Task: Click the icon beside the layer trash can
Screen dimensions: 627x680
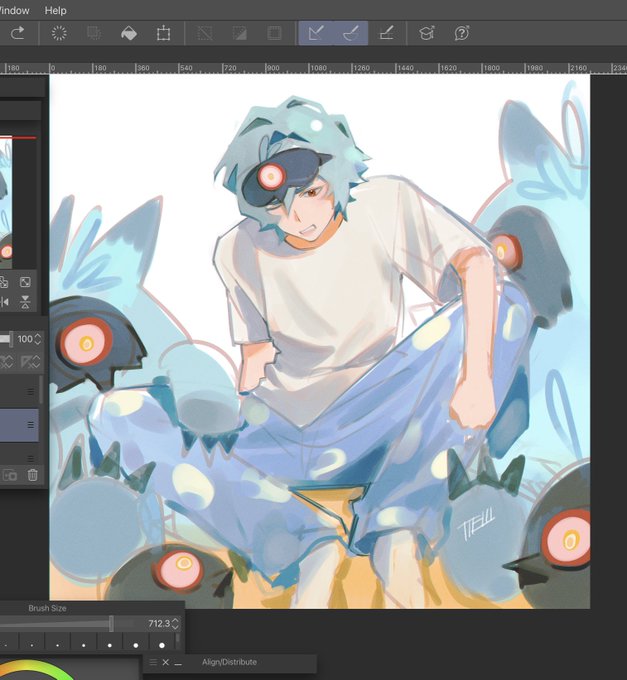Action: click(x=10, y=475)
